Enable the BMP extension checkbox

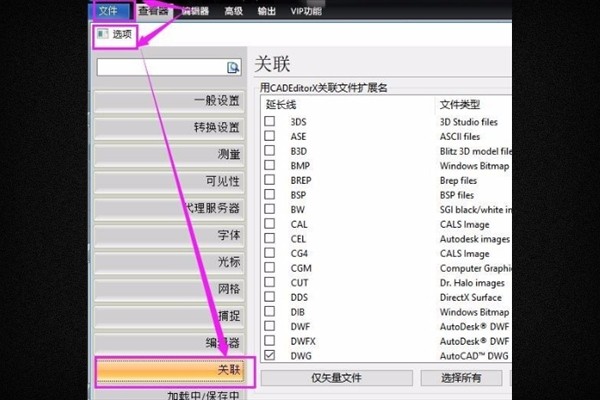(x=269, y=165)
